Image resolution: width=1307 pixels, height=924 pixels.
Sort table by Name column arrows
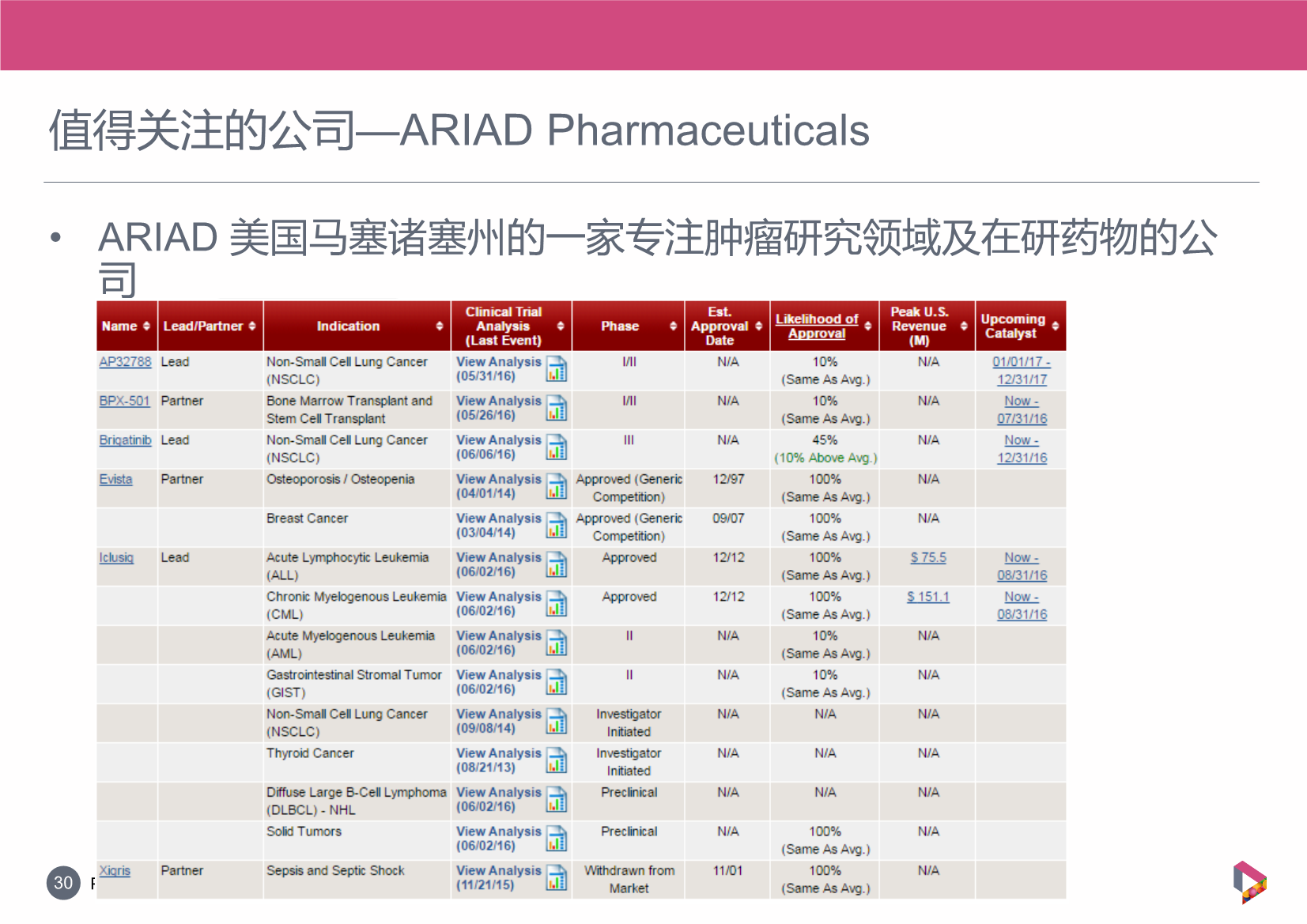146,326
